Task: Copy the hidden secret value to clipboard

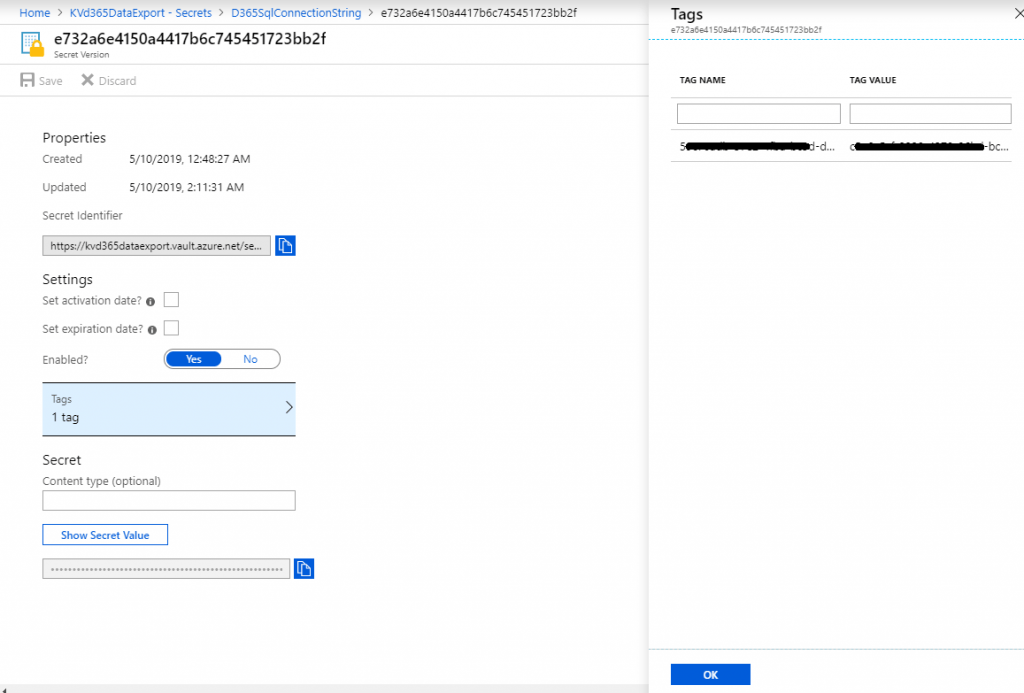Action: tap(304, 568)
